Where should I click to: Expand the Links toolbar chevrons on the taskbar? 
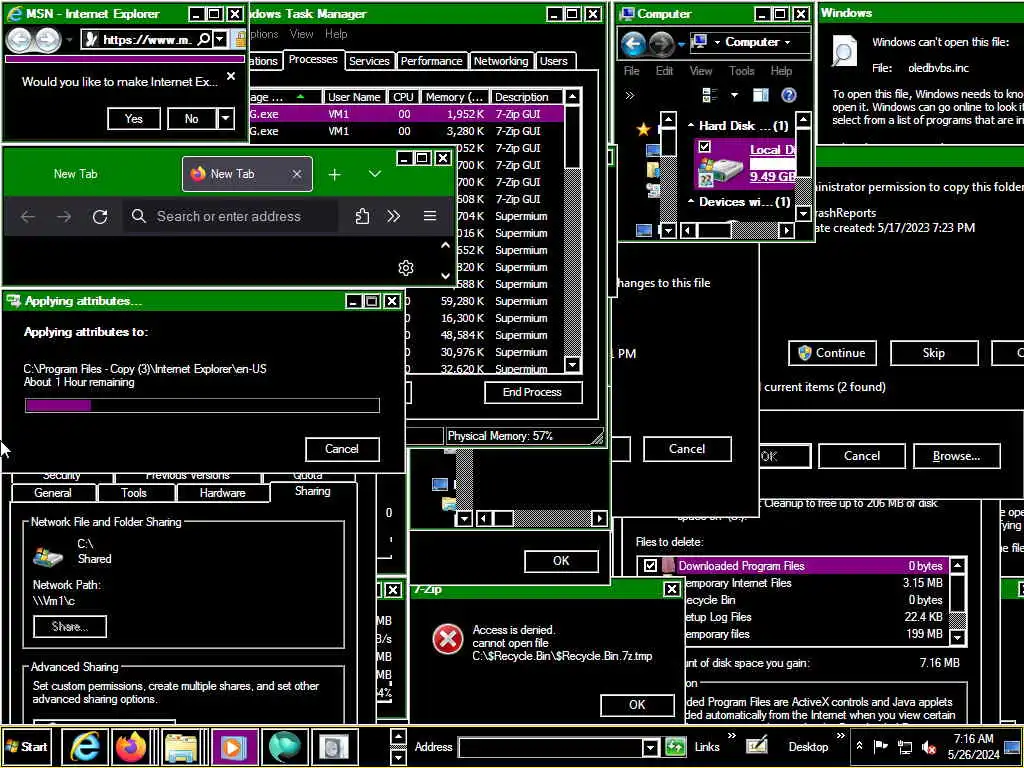click(731, 736)
